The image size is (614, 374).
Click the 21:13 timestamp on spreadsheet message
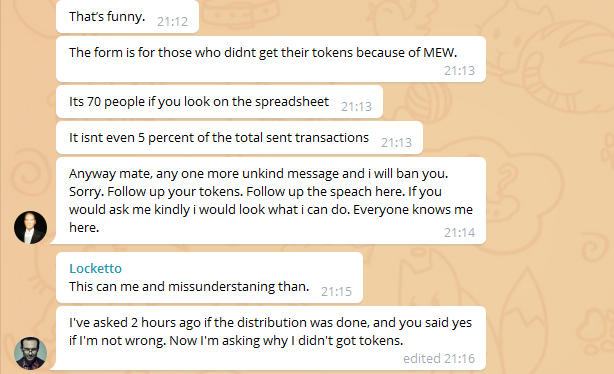tap(356, 107)
